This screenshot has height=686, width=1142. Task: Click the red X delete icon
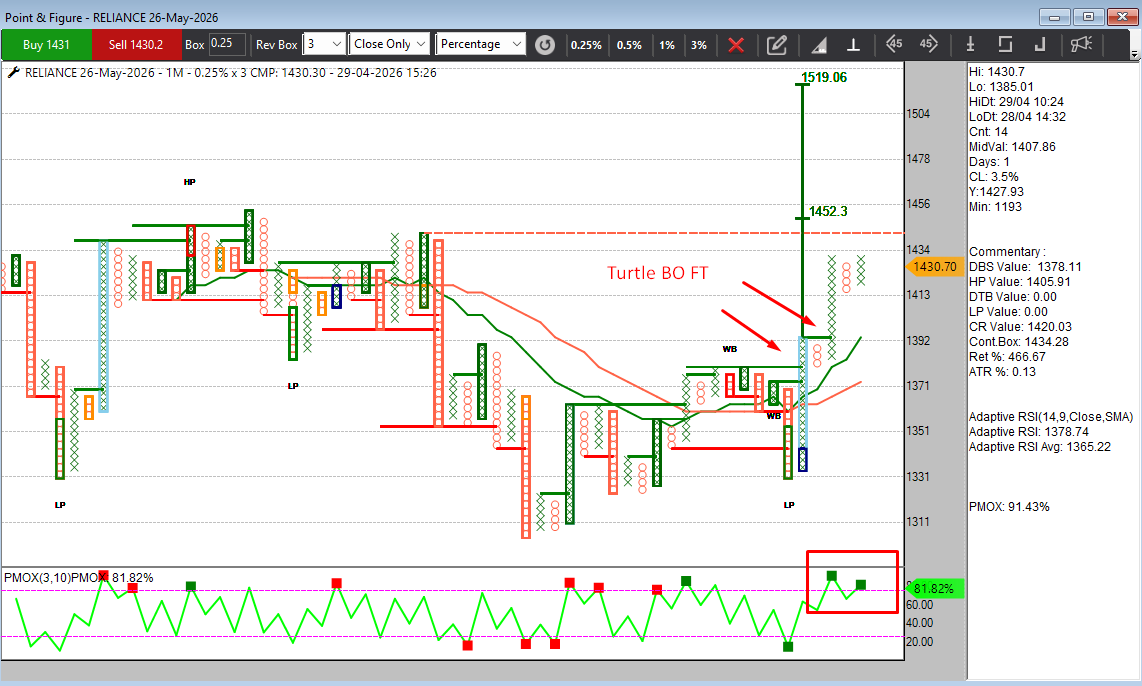tap(736, 45)
